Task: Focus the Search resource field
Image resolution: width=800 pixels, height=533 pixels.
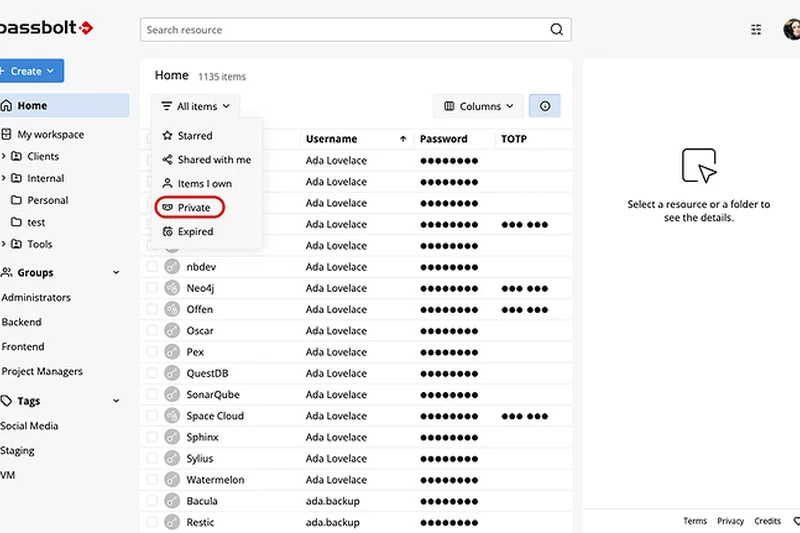Action: point(356,30)
